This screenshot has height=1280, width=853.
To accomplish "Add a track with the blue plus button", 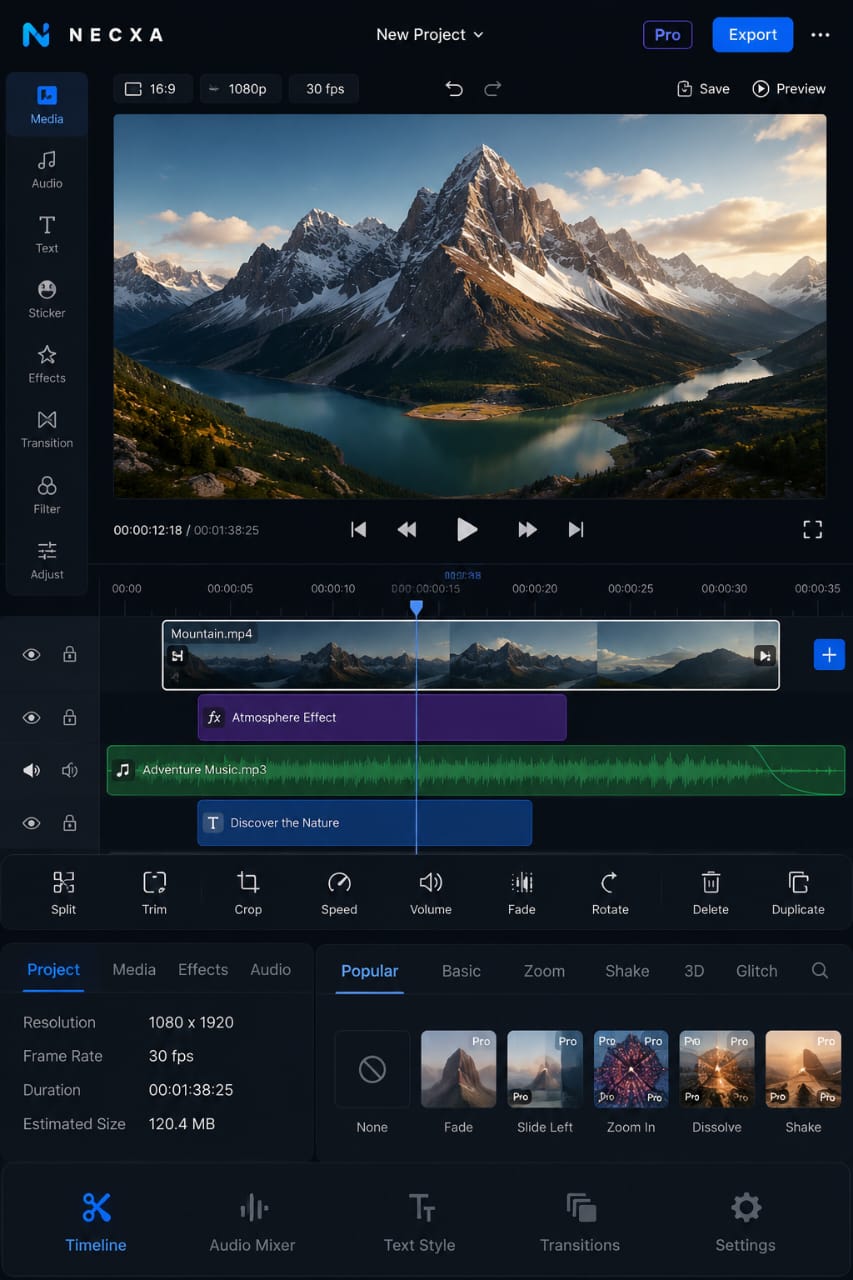I will point(829,655).
